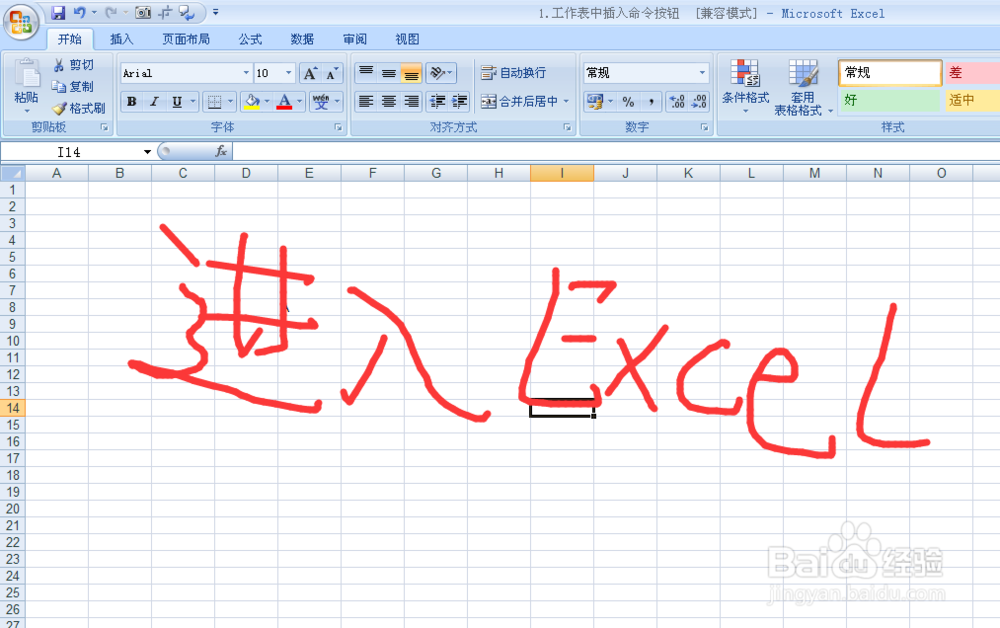Apply cell borders button
The image size is (1000, 628).
click(215, 101)
